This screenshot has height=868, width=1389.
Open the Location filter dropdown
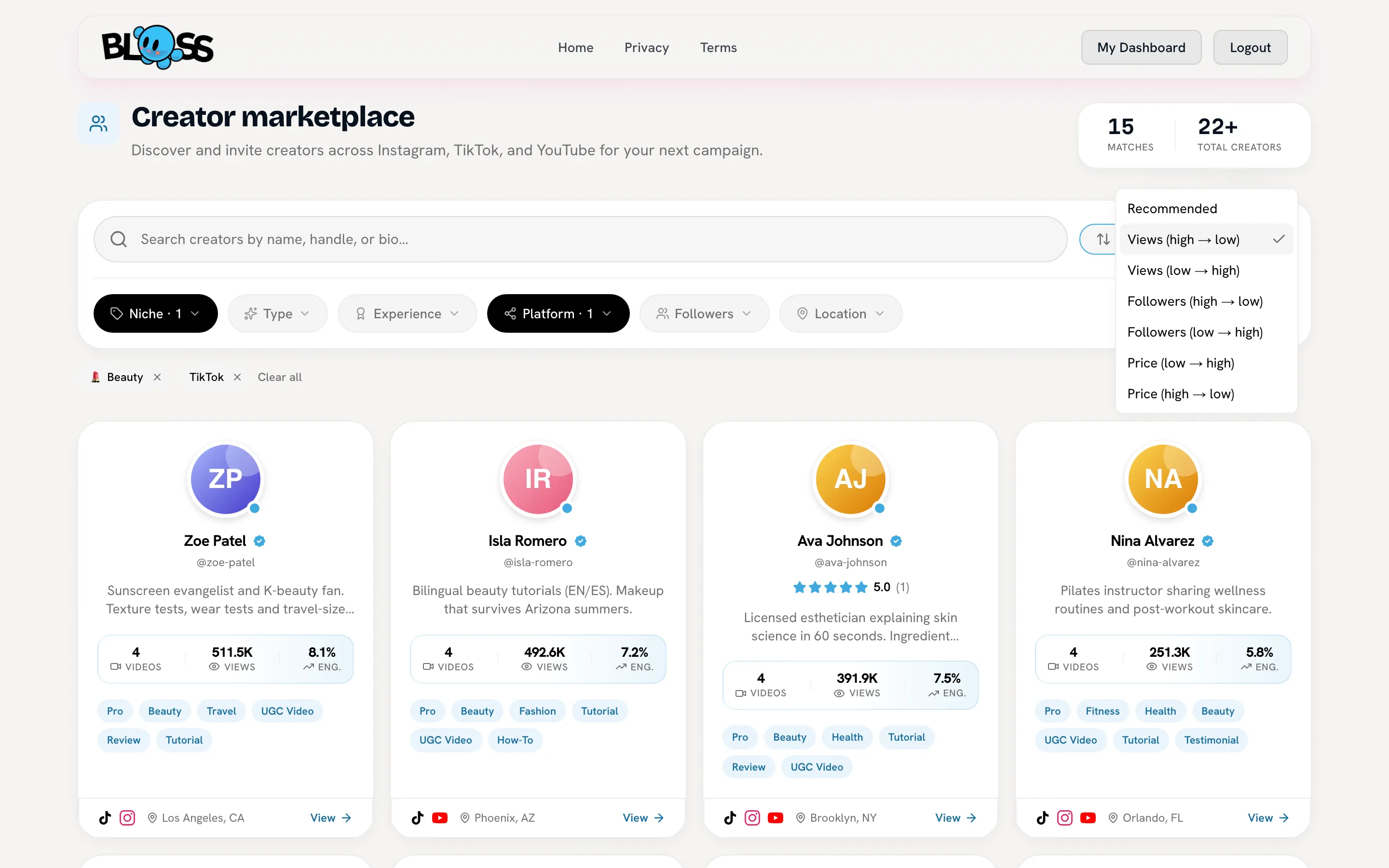click(x=841, y=313)
